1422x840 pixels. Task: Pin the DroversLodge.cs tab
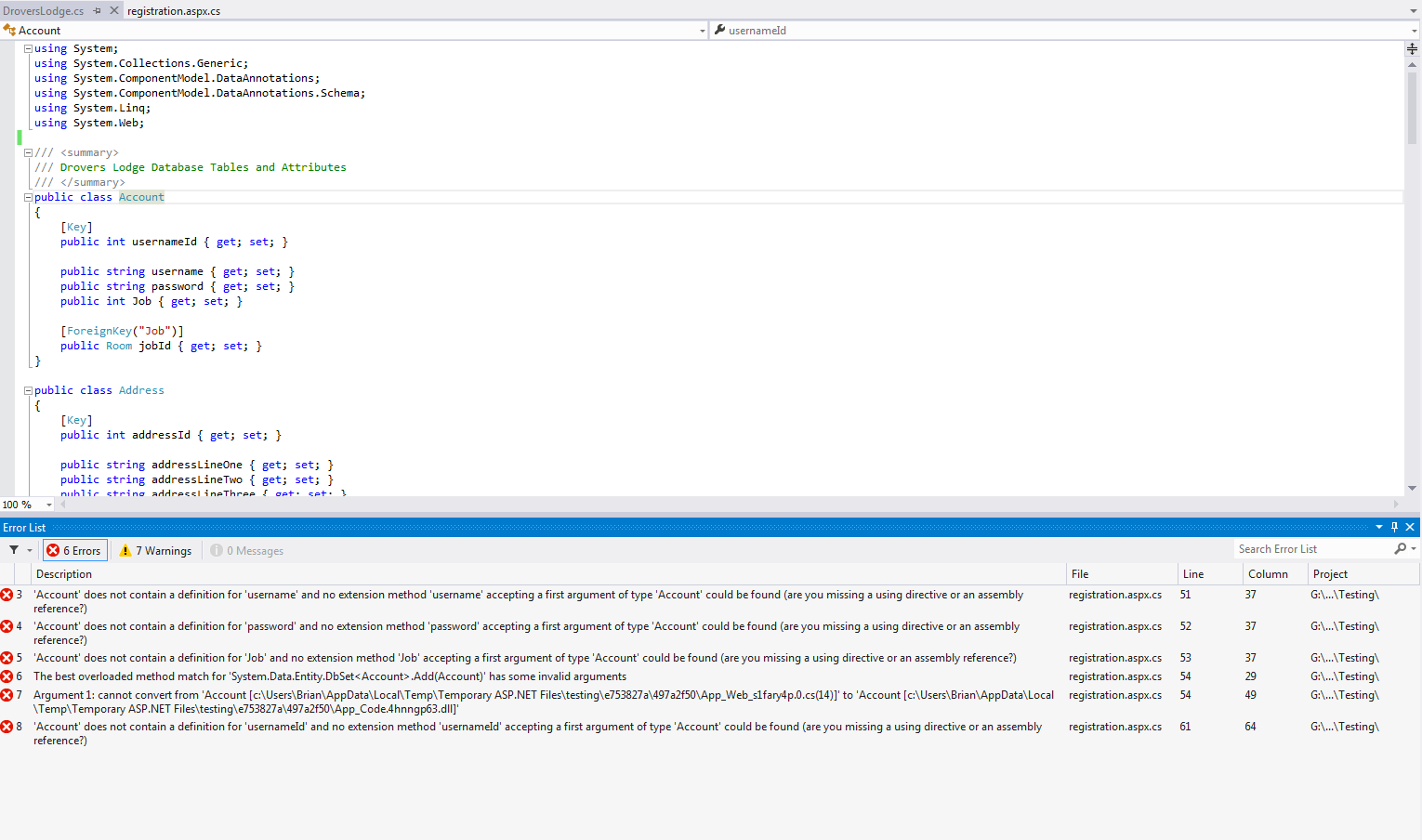[x=98, y=11]
